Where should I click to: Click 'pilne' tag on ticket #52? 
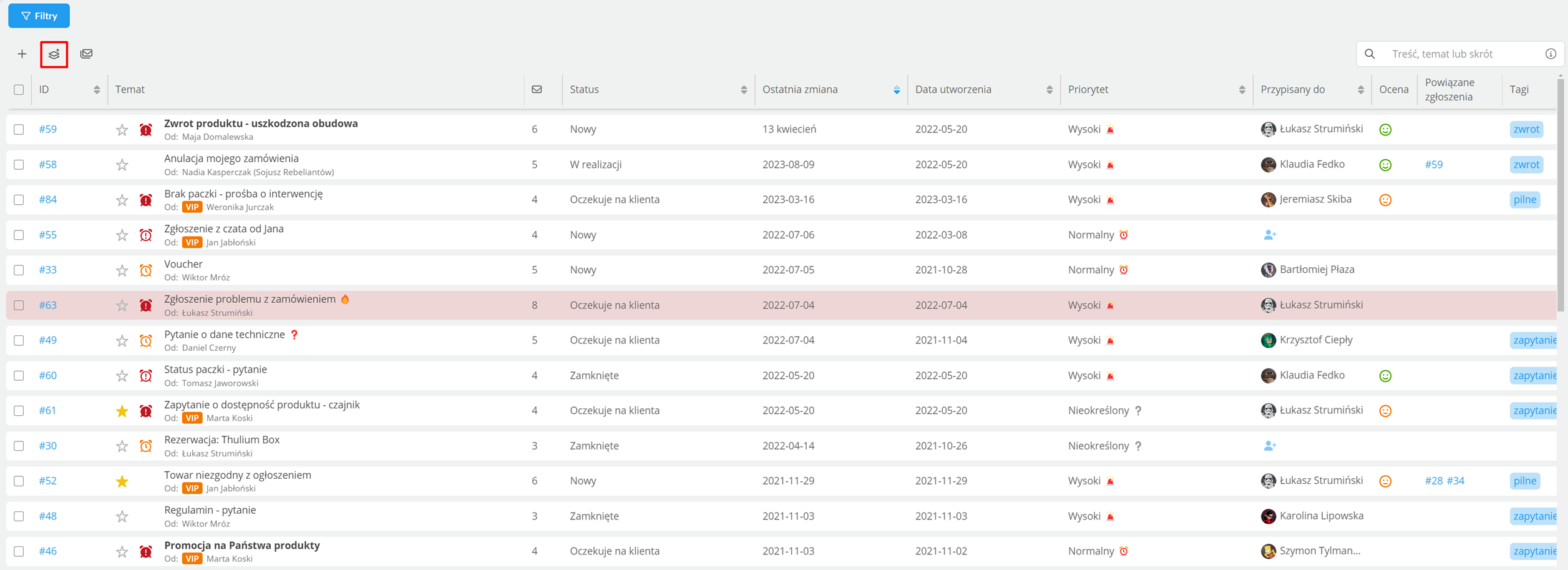(x=1525, y=481)
